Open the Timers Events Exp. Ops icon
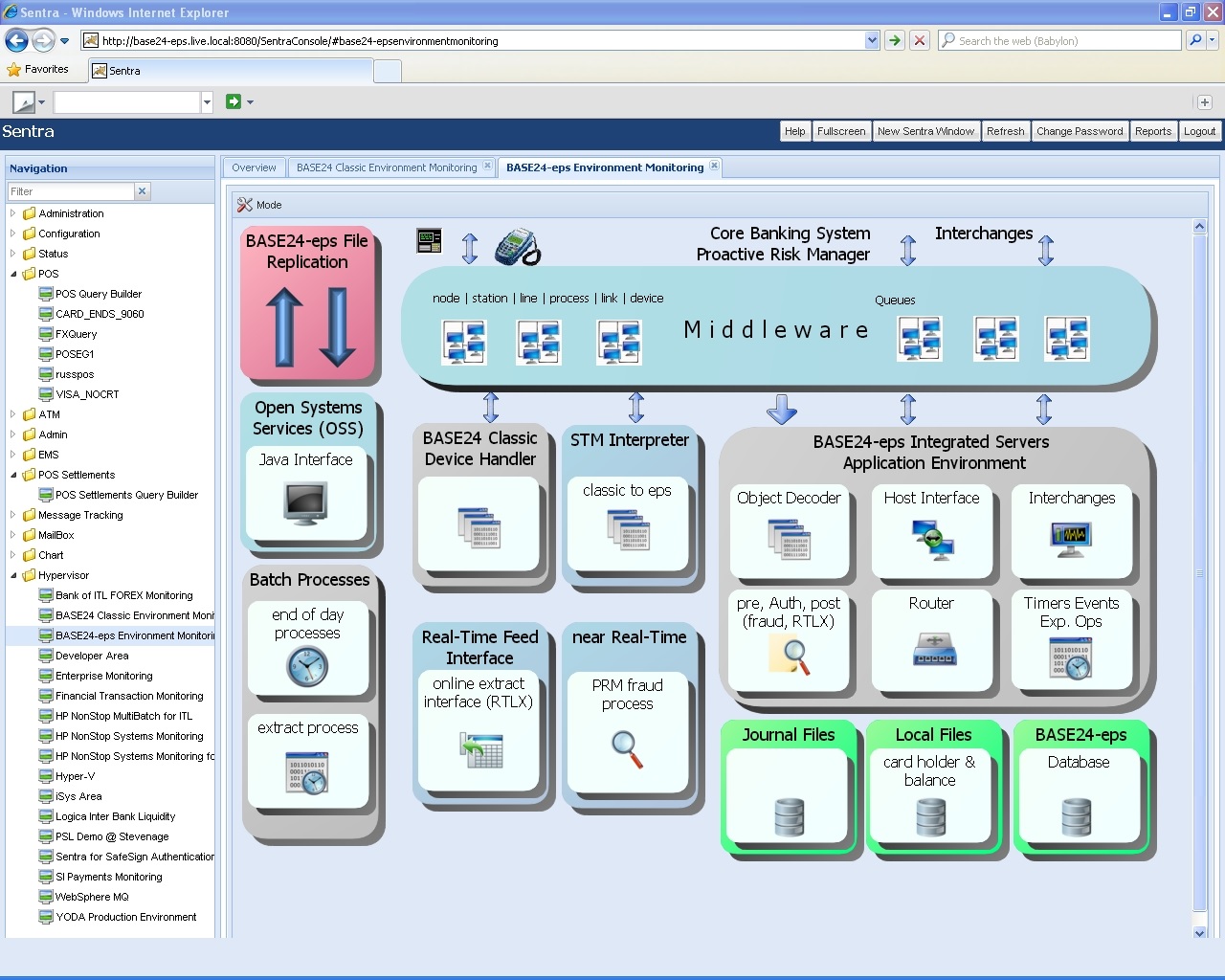Screen dimensions: 1225x980 (x=1071, y=660)
